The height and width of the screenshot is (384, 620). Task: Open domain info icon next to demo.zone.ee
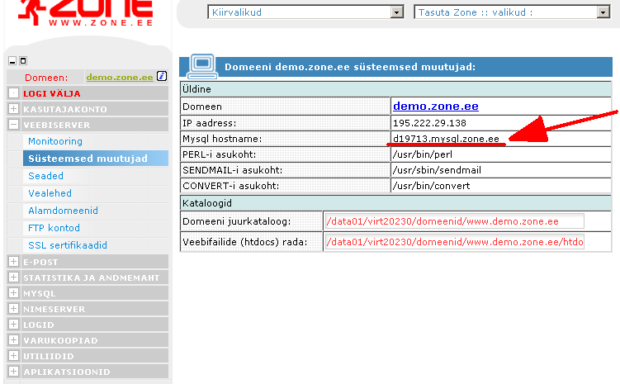[162, 76]
